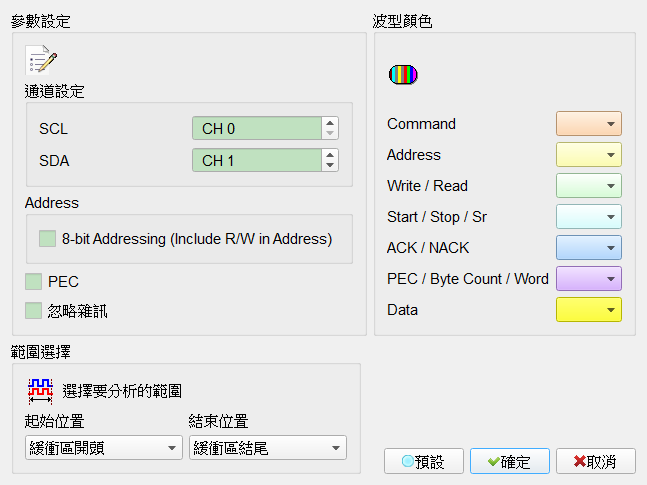
Task: Toggle the PEC checkbox
Action: (33, 282)
